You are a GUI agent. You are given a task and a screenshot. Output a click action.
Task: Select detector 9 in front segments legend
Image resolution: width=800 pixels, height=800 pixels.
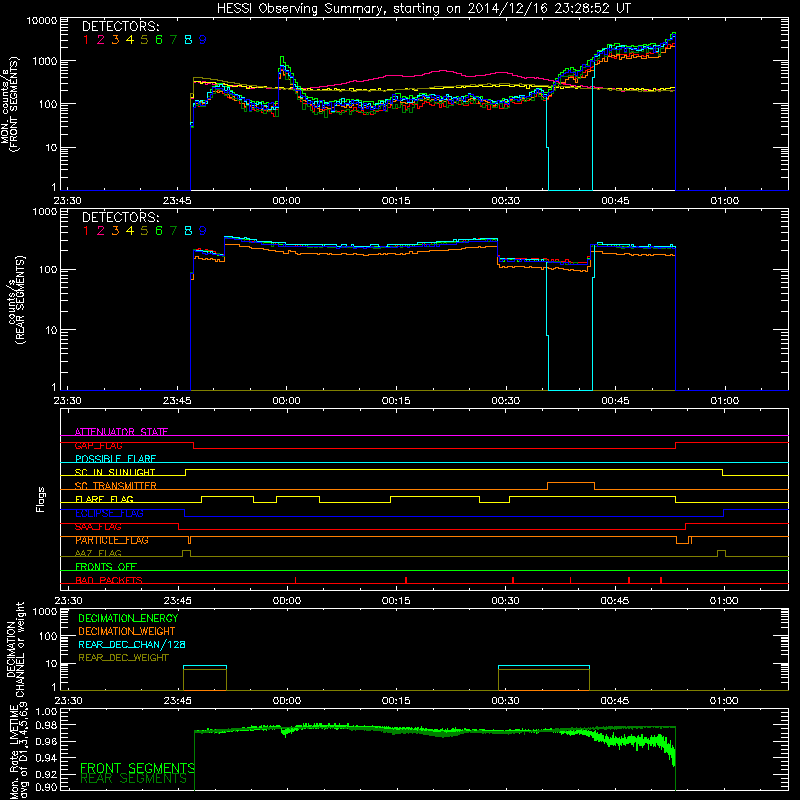coord(203,40)
